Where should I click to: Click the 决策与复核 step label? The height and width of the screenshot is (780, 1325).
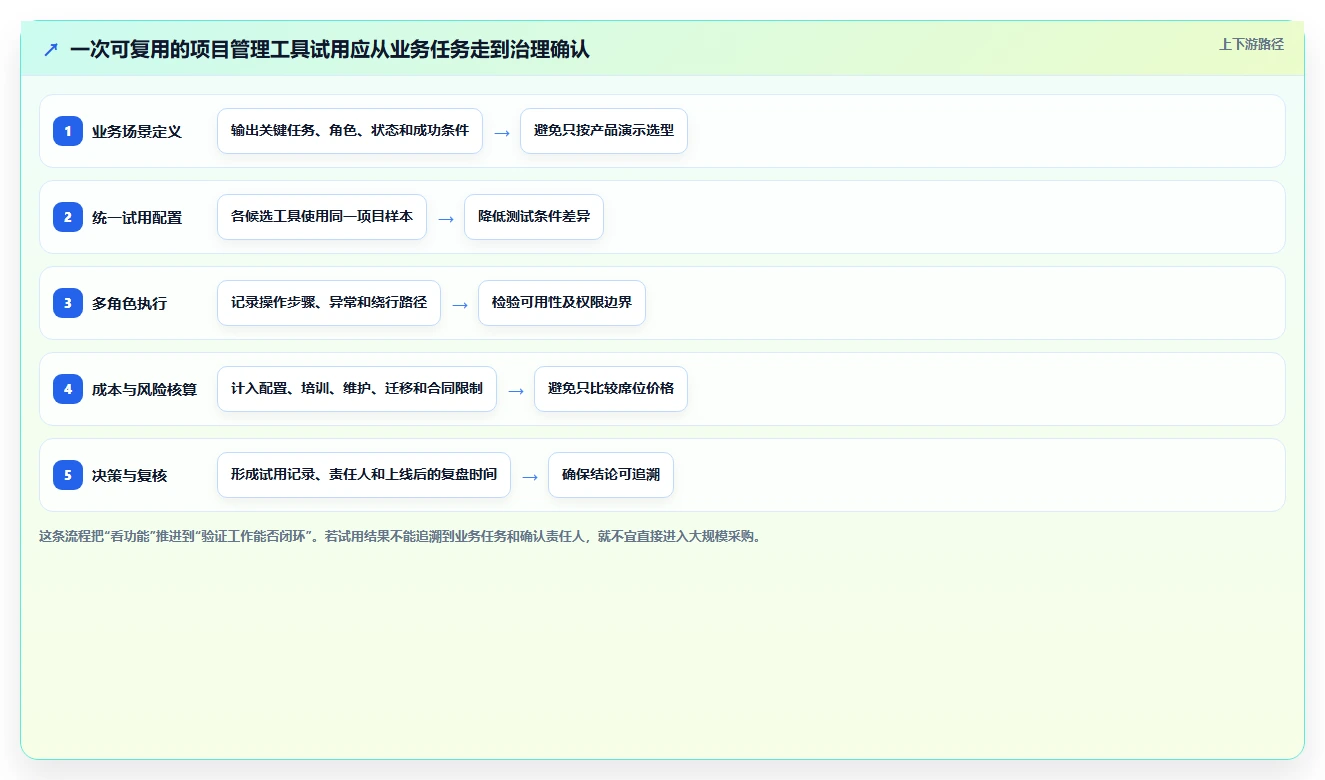pyautogui.click(x=130, y=476)
